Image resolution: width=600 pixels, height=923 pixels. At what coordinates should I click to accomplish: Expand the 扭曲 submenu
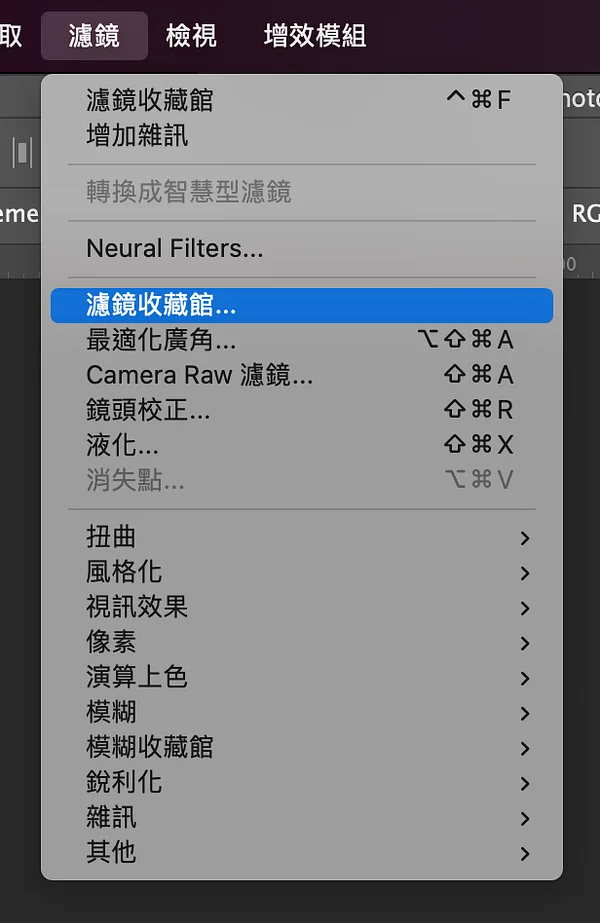click(x=301, y=537)
